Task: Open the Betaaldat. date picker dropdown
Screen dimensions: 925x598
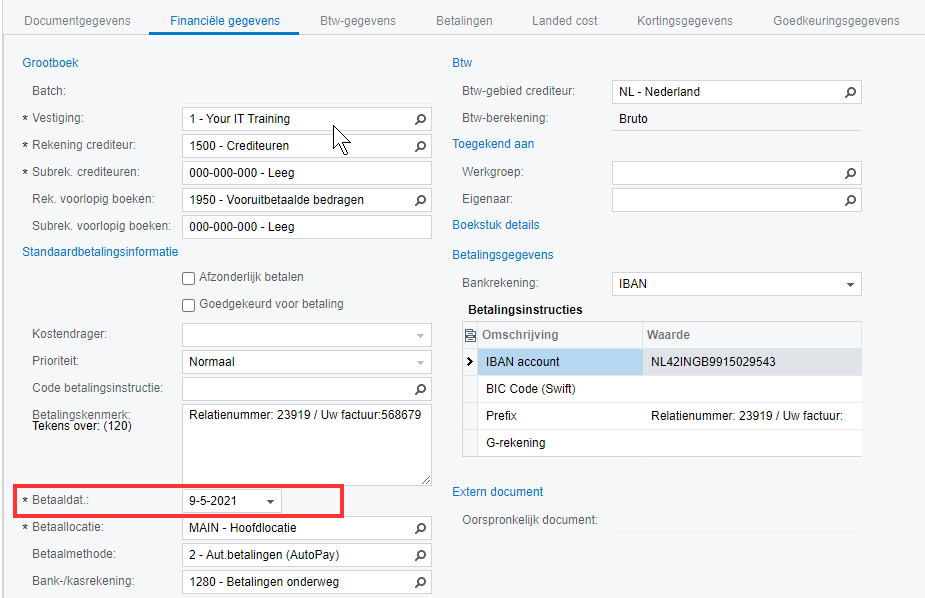Action: 270,501
